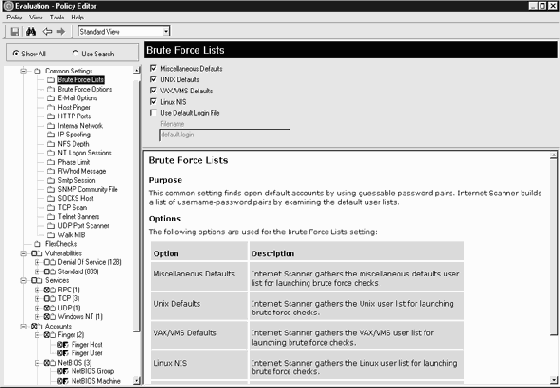This screenshot has width=560, height=388.
Task: Select E-Mail Options in tree
Action: pyautogui.click(x=77, y=98)
